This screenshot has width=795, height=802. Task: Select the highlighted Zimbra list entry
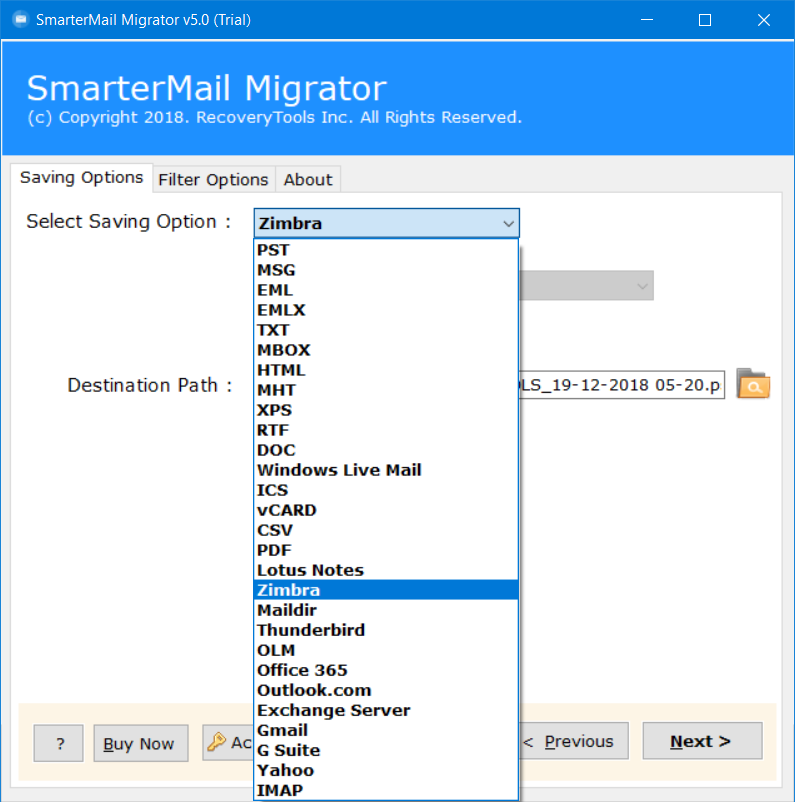[x=386, y=590]
